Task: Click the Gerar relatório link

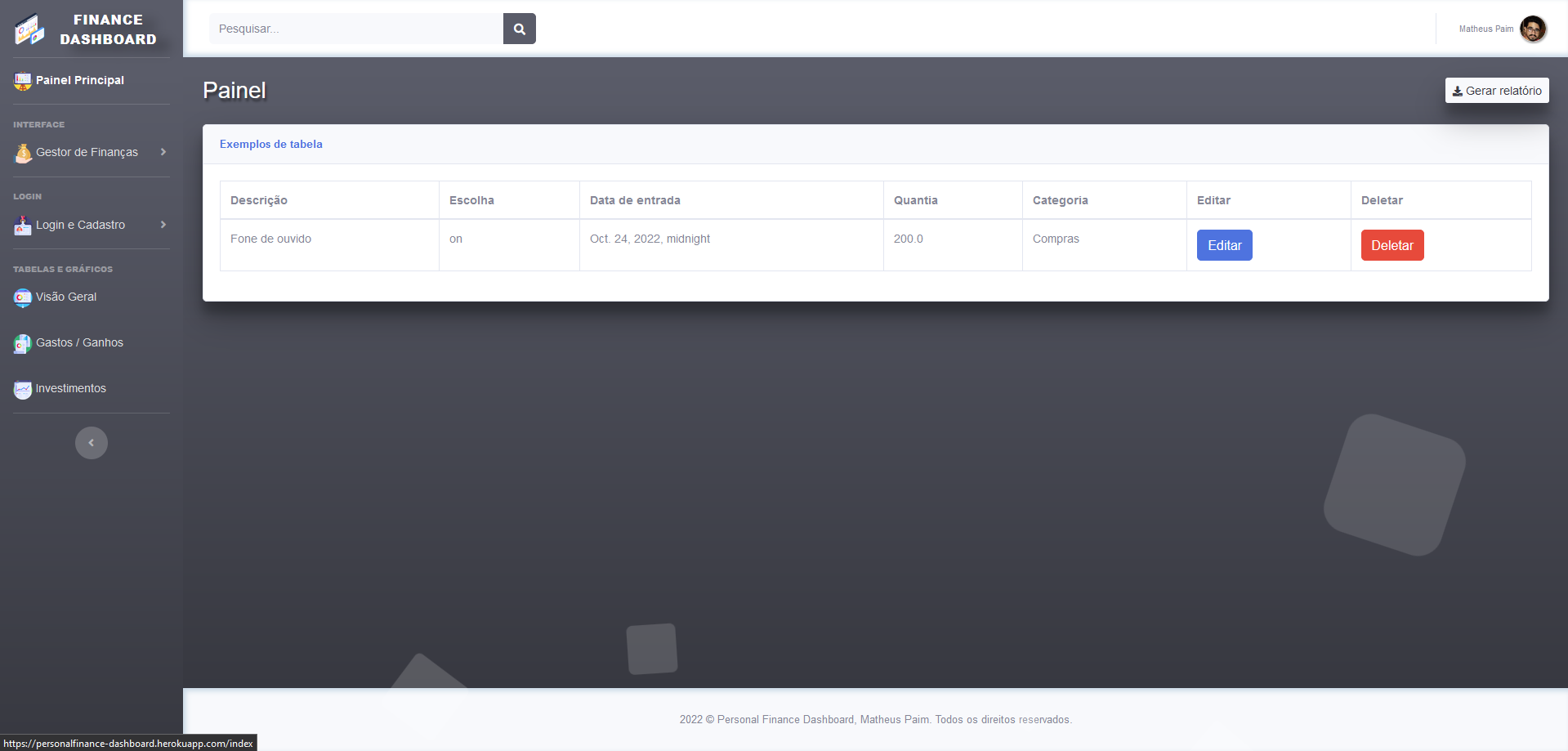Action: 1496,90
